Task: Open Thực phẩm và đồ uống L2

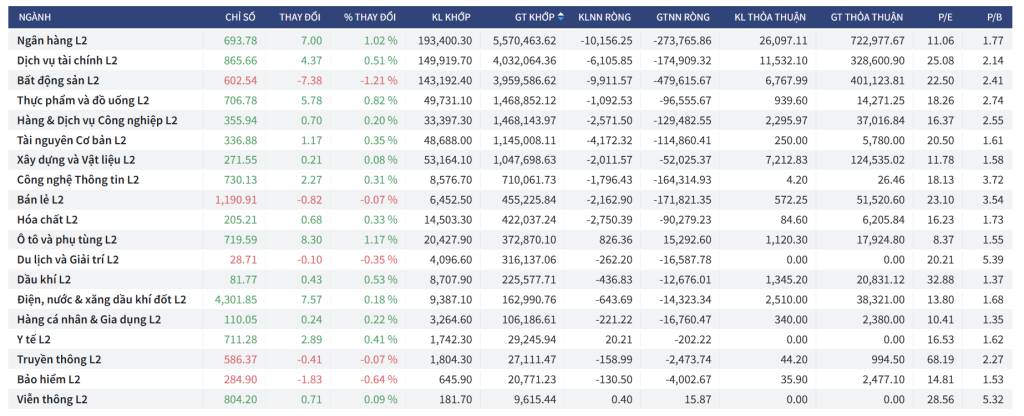Action: (83, 101)
